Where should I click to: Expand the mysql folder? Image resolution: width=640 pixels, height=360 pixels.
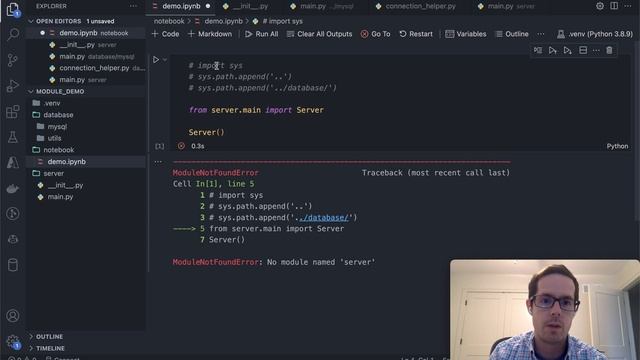(57, 127)
